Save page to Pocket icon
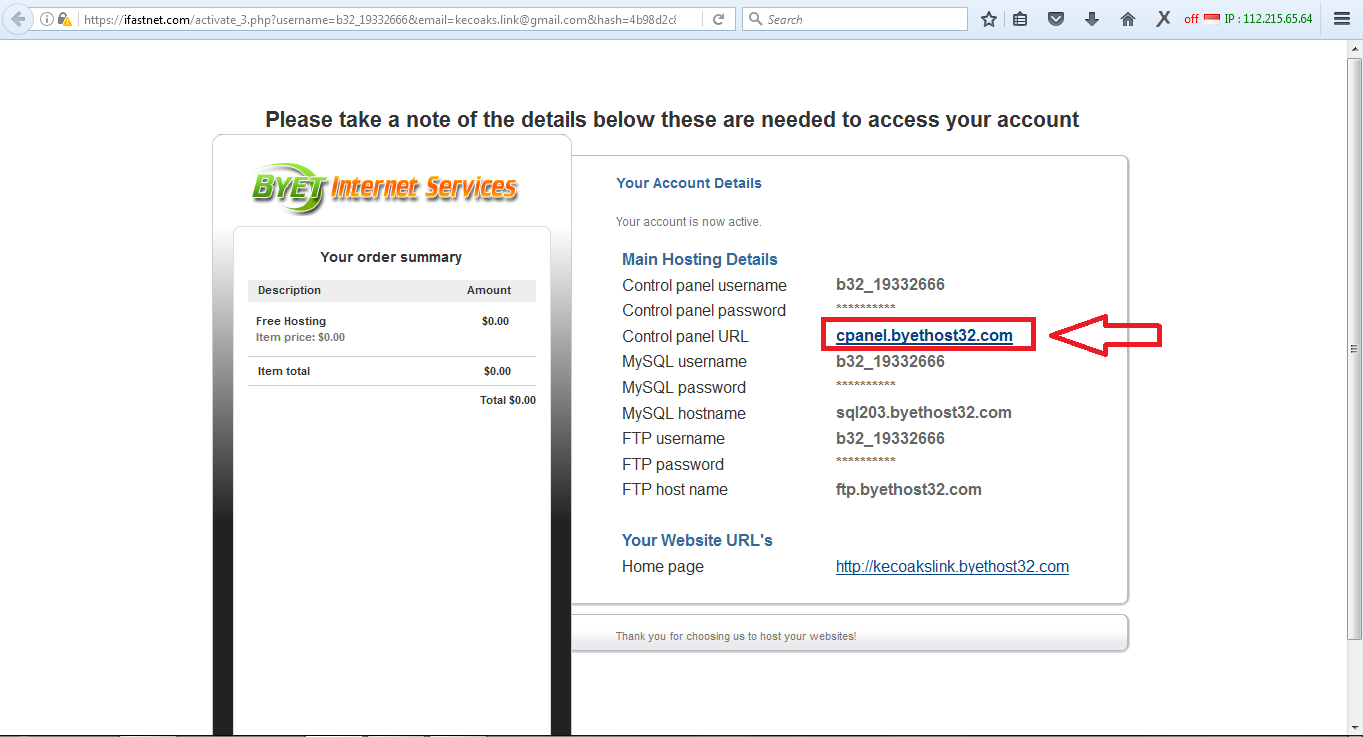The height and width of the screenshot is (737, 1363). [1056, 18]
